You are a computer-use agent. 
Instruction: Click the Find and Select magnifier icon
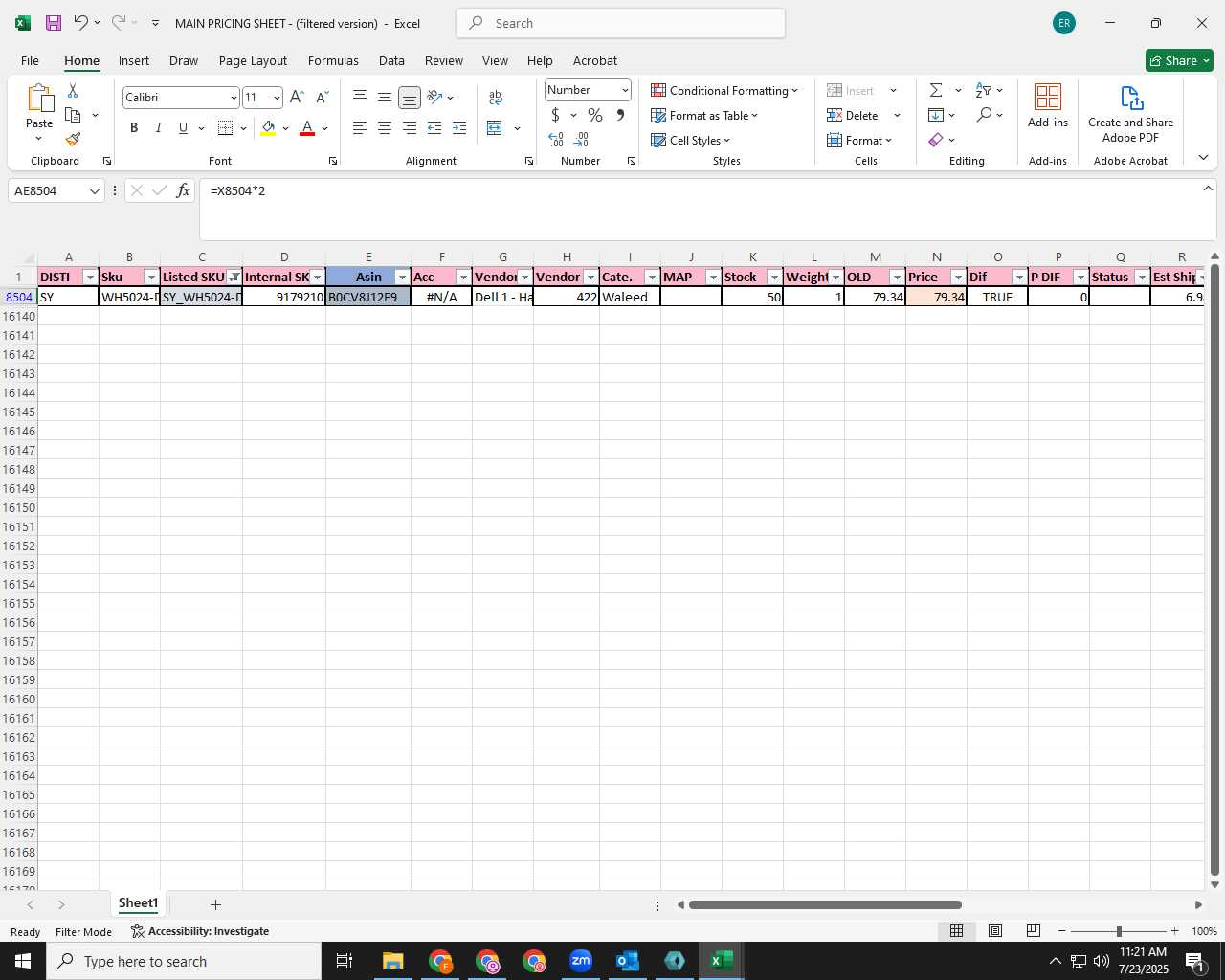pyautogui.click(x=984, y=115)
